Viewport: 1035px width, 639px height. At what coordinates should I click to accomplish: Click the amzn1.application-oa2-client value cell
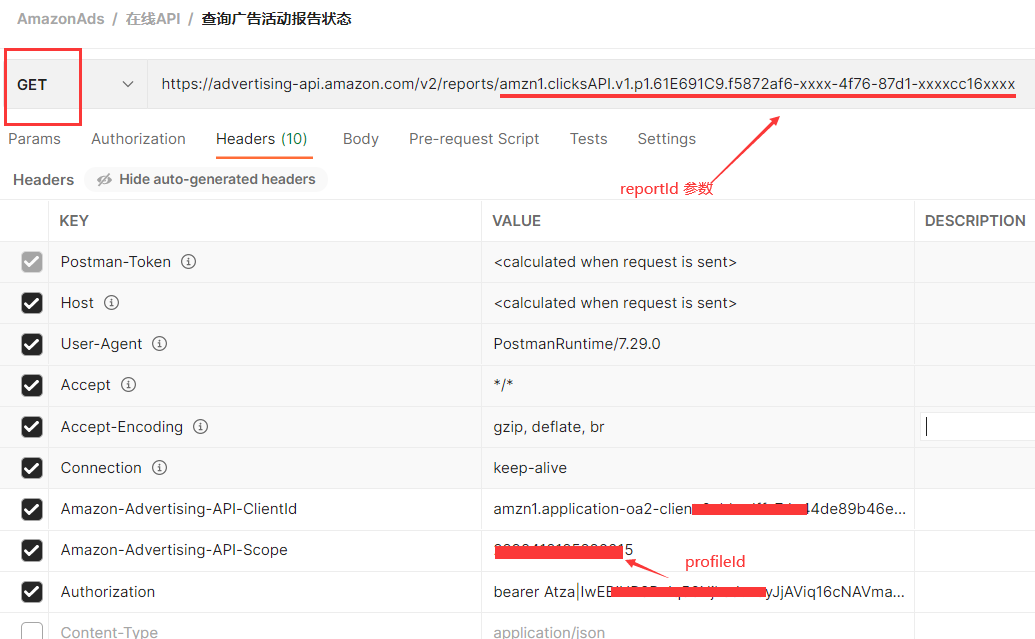pyautogui.click(x=698, y=509)
